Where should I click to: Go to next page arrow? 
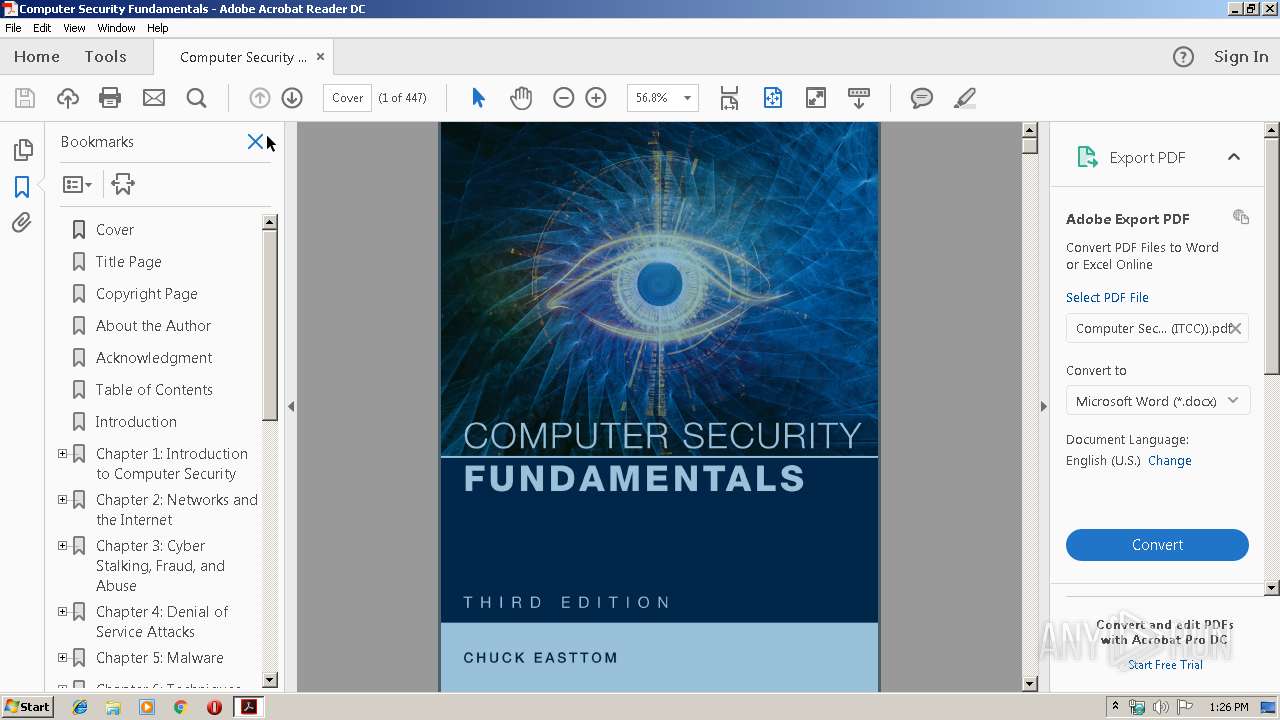coord(292,98)
